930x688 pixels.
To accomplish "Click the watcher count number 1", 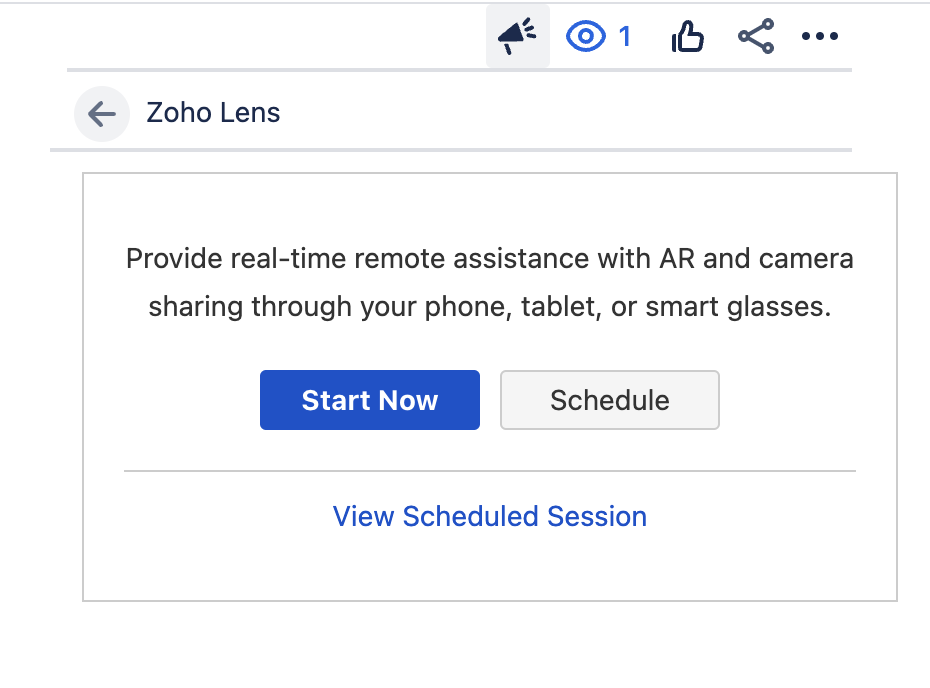I will 625,37.
